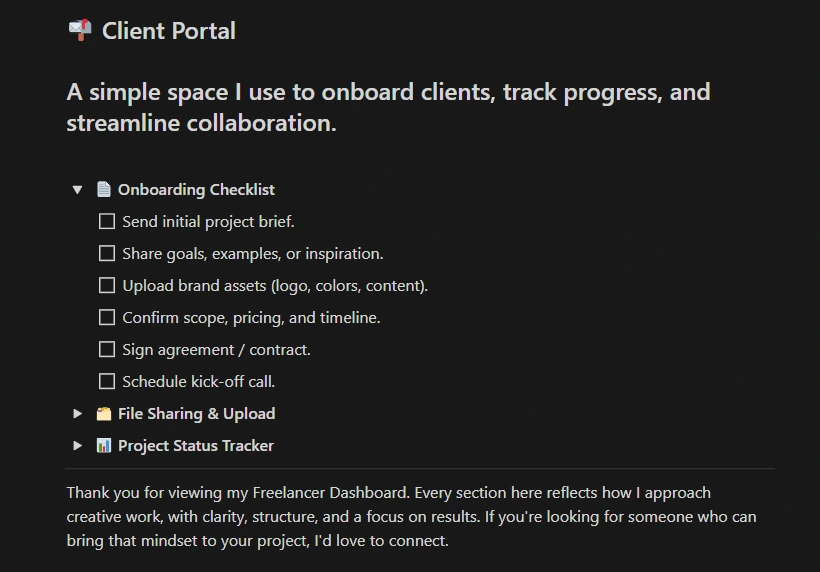Click the Project Status Tracker label
The image size is (820, 572).
coord(196,445)
